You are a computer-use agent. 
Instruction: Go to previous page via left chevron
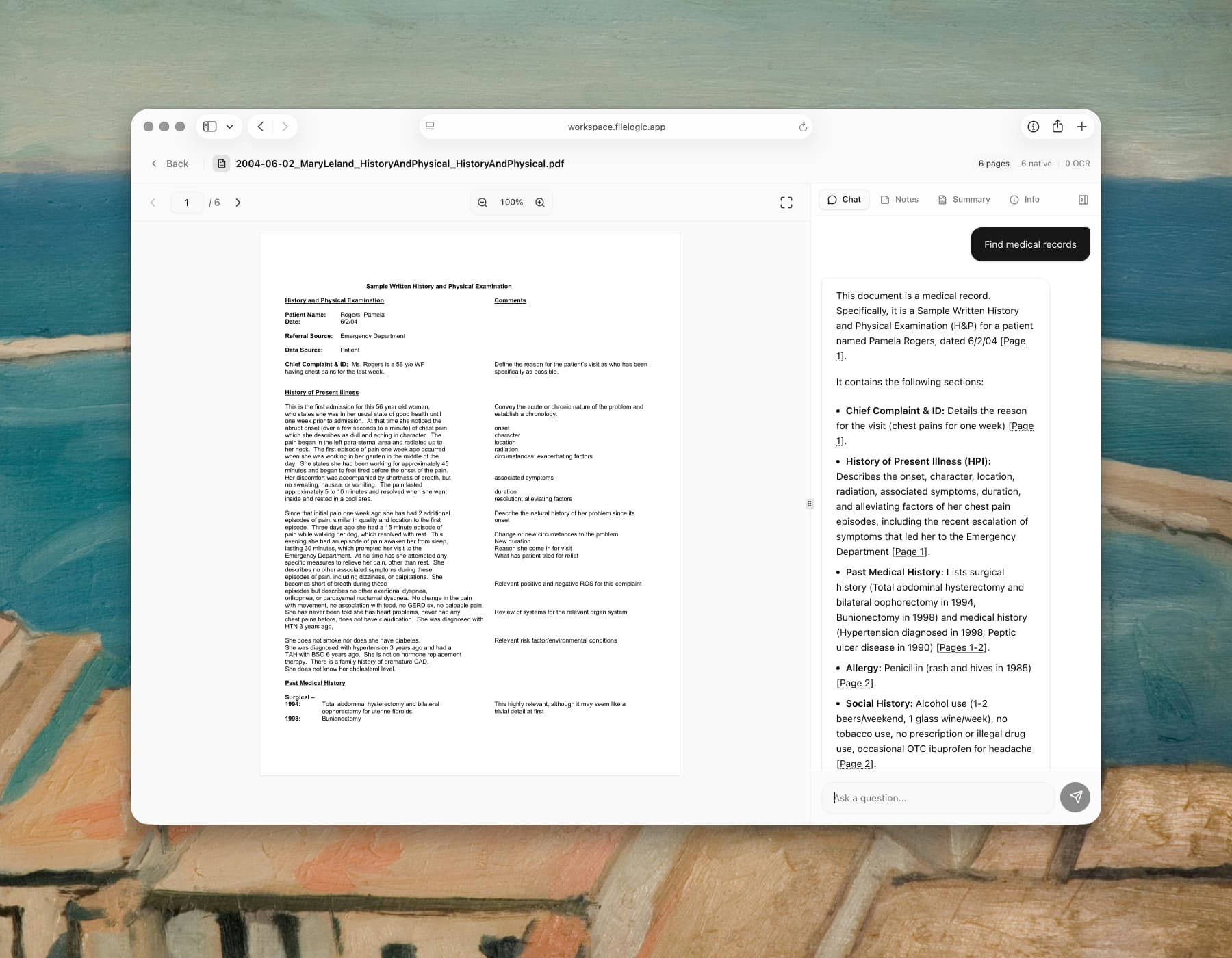[153, 203]
